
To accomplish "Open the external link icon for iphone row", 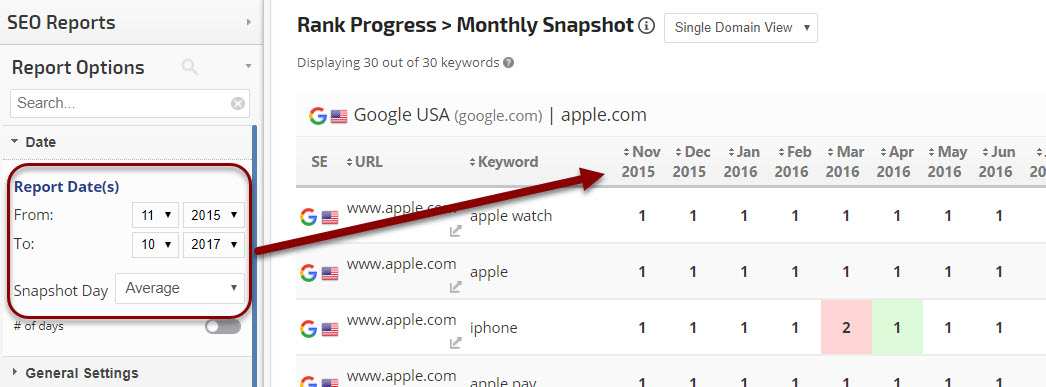I will click(x=456, y=343).
